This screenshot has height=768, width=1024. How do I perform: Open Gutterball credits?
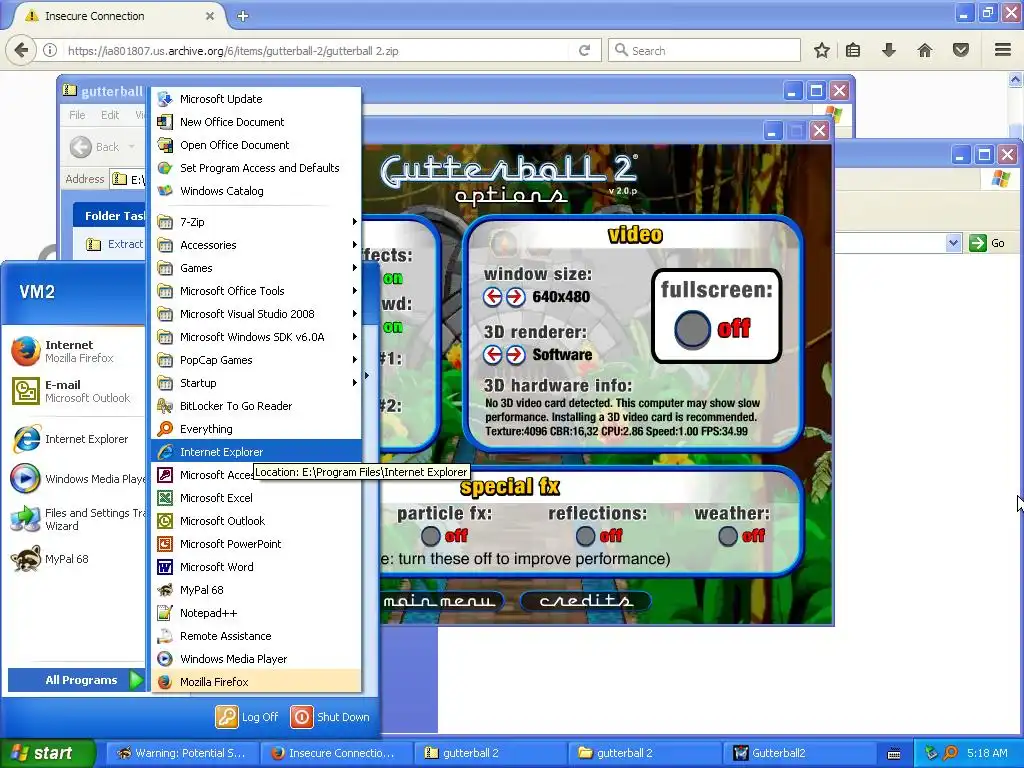click(x=586, y=601)
